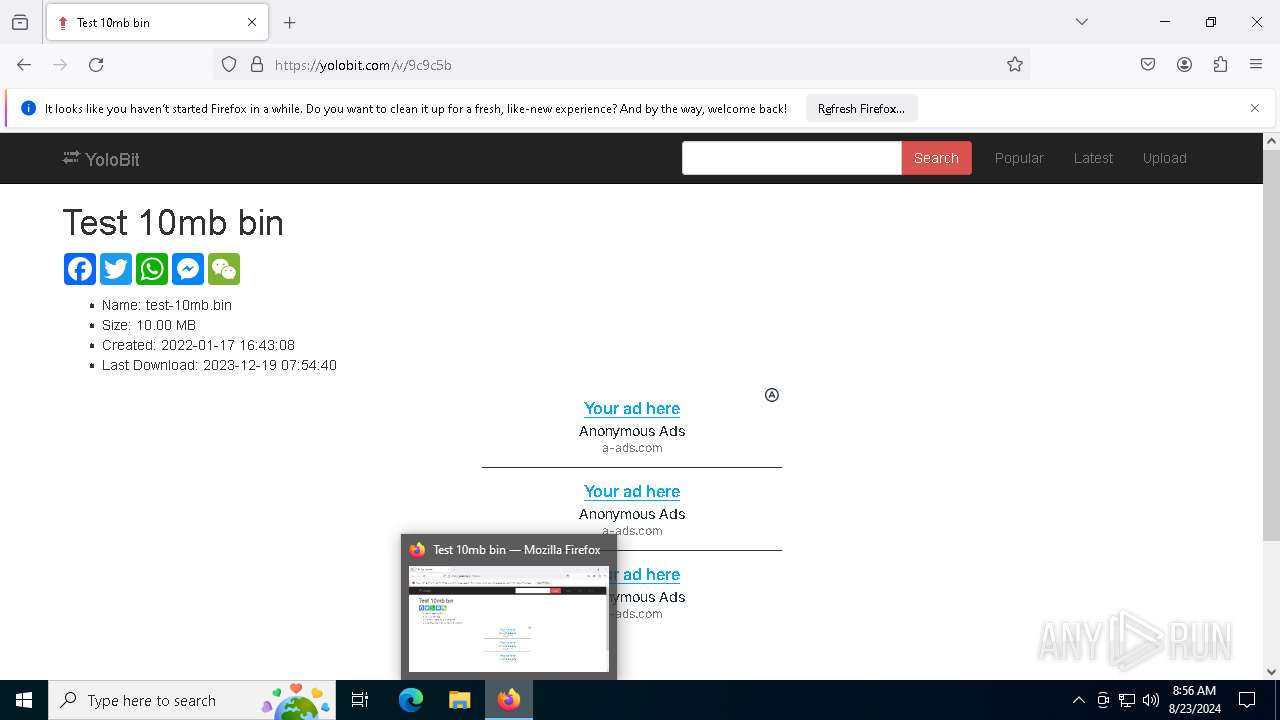Share the file via WeChat
1280x720 pixels.
click(224, 269)
